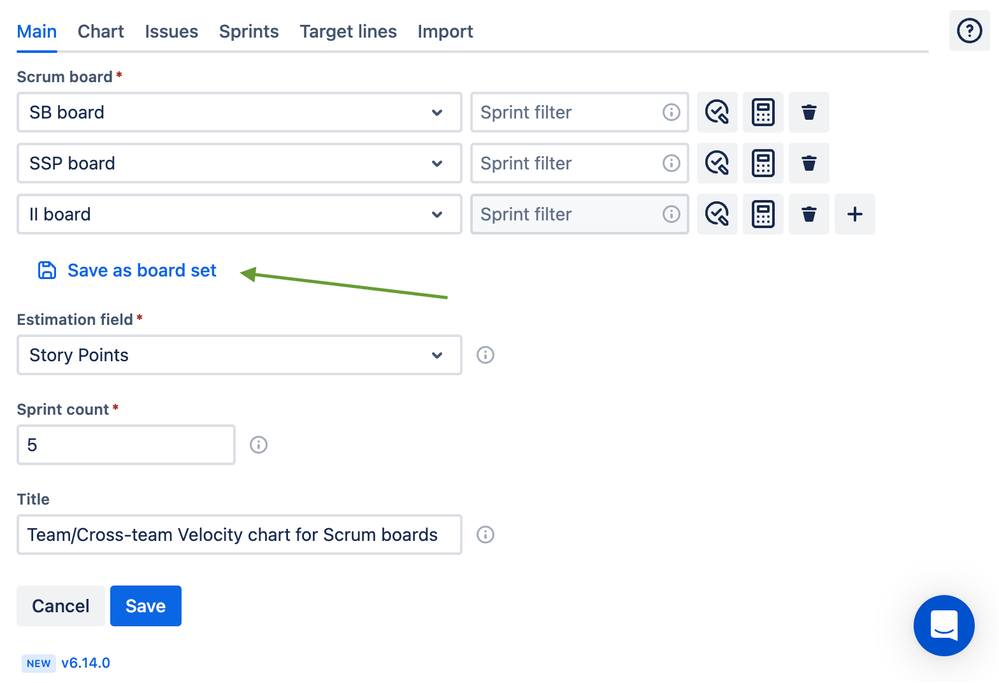The height and width of the screenshot is (683, 999).
Task: Click the Cancel button
Action: pos(60,606)
